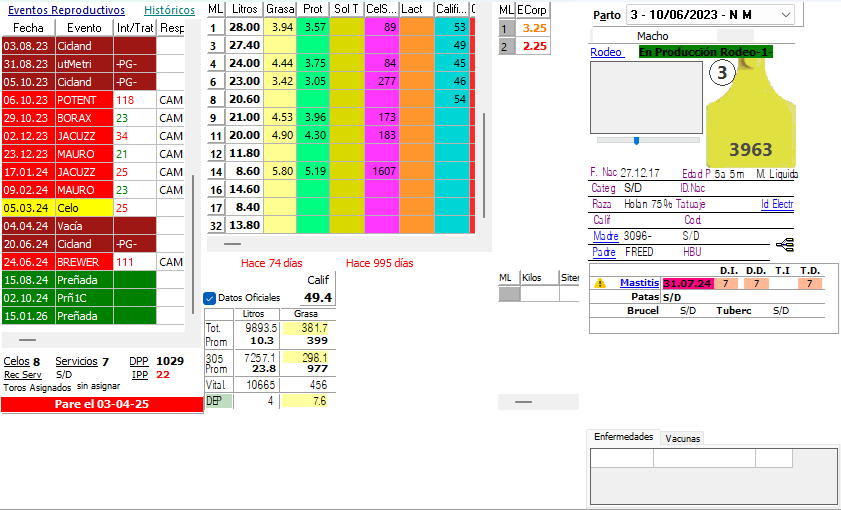Open the Mastitis link
Image resolution: width=841 pixels, height=510 pixels.
639,283
